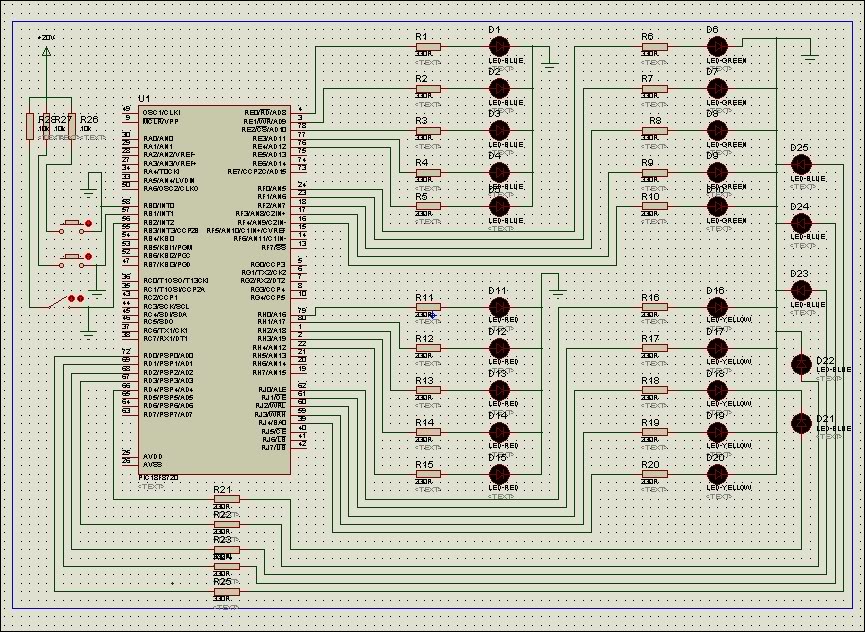Click the RF7/SS pin label

274,248
